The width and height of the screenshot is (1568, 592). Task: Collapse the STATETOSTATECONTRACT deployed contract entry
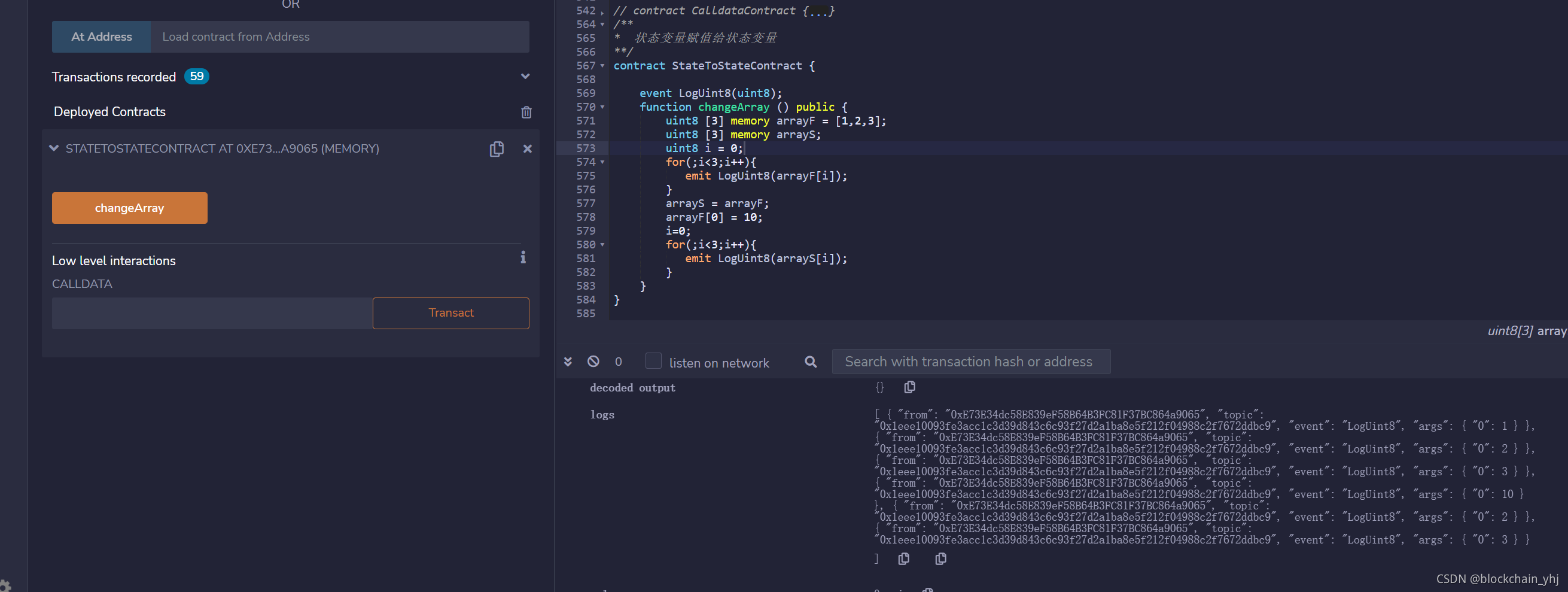tap(54, 148)
